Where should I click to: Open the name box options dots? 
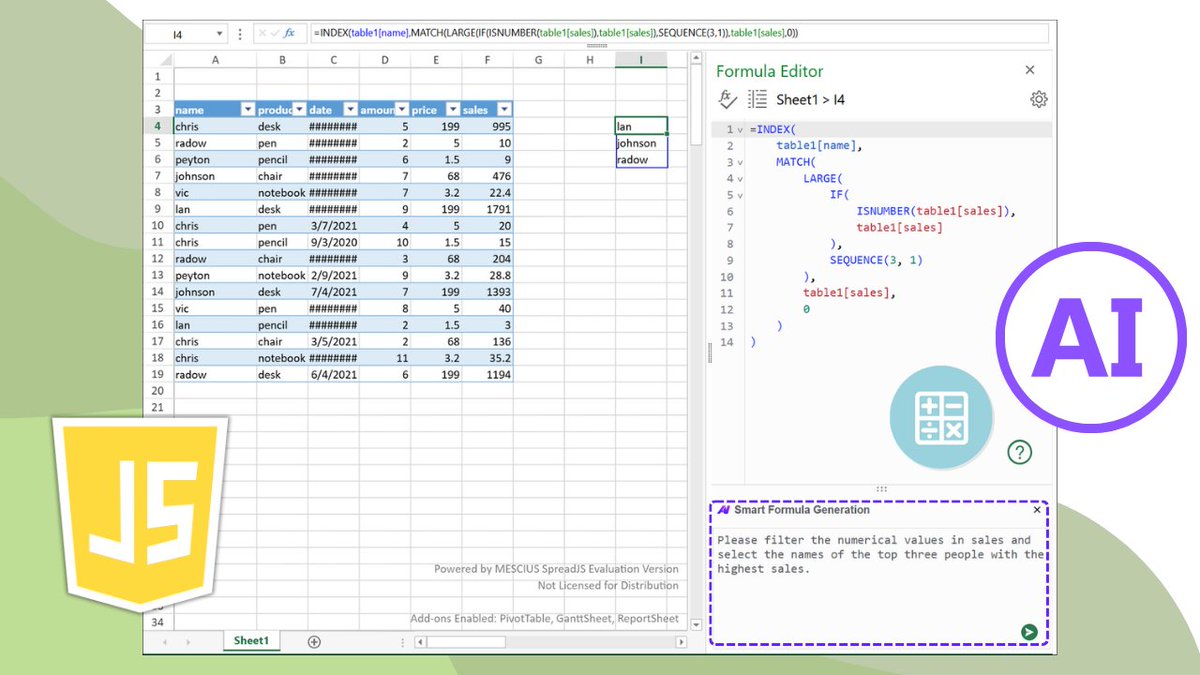tap(240, 34)
